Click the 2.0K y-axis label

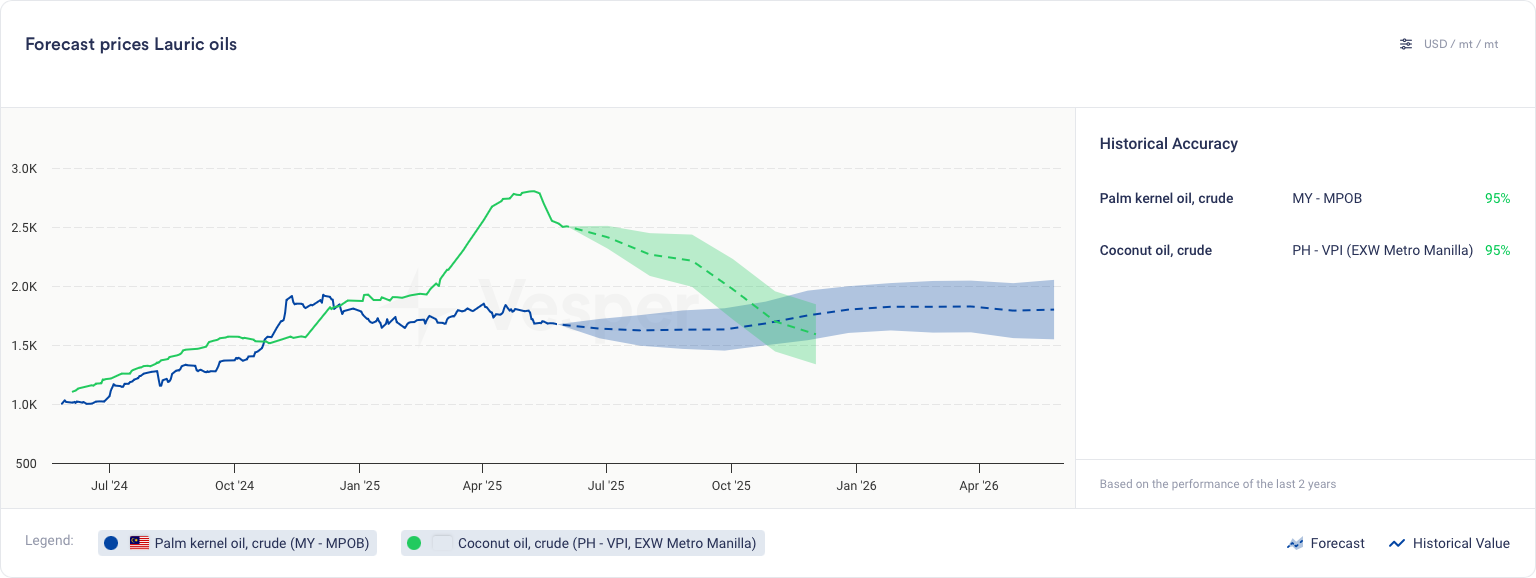[x=24, y=287]
